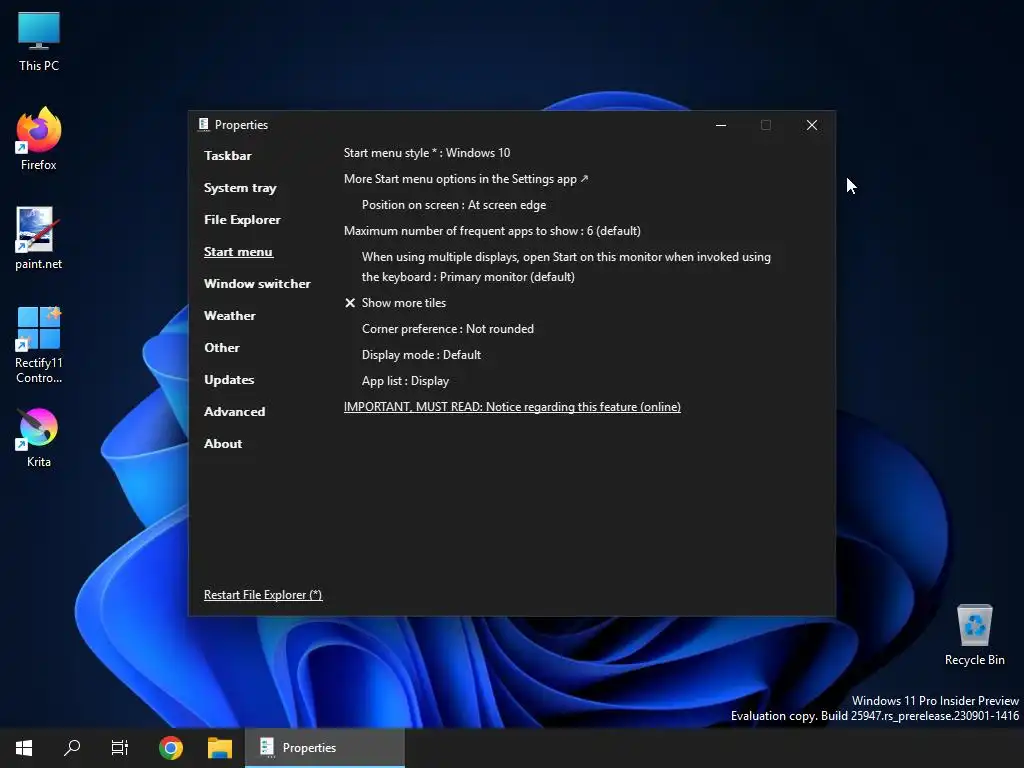
Task: Click the Properties taskbar button
Action: tap(325, 748)
